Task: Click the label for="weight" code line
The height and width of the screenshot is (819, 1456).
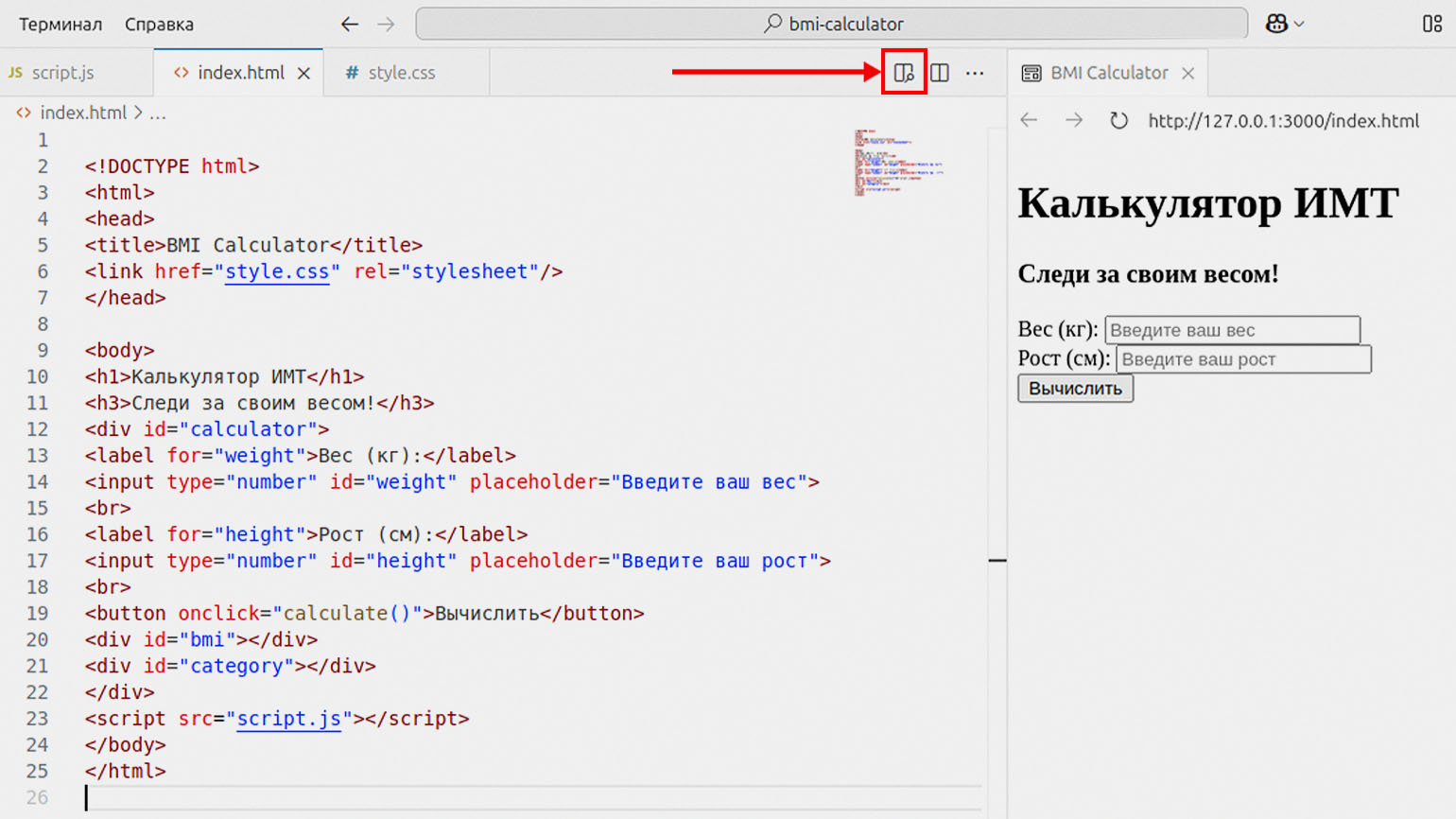Action: (300, 456)
